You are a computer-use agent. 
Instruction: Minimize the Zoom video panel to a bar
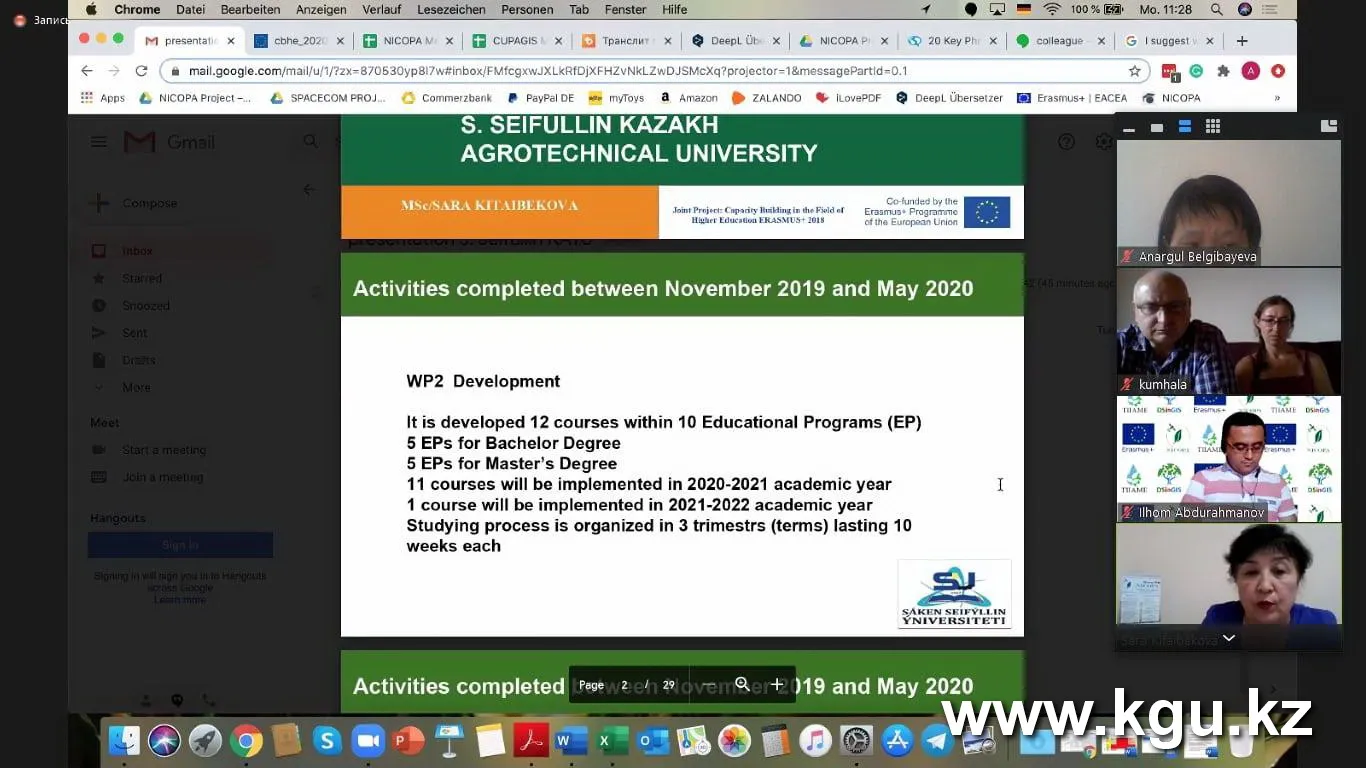[x=1129, y=128]
